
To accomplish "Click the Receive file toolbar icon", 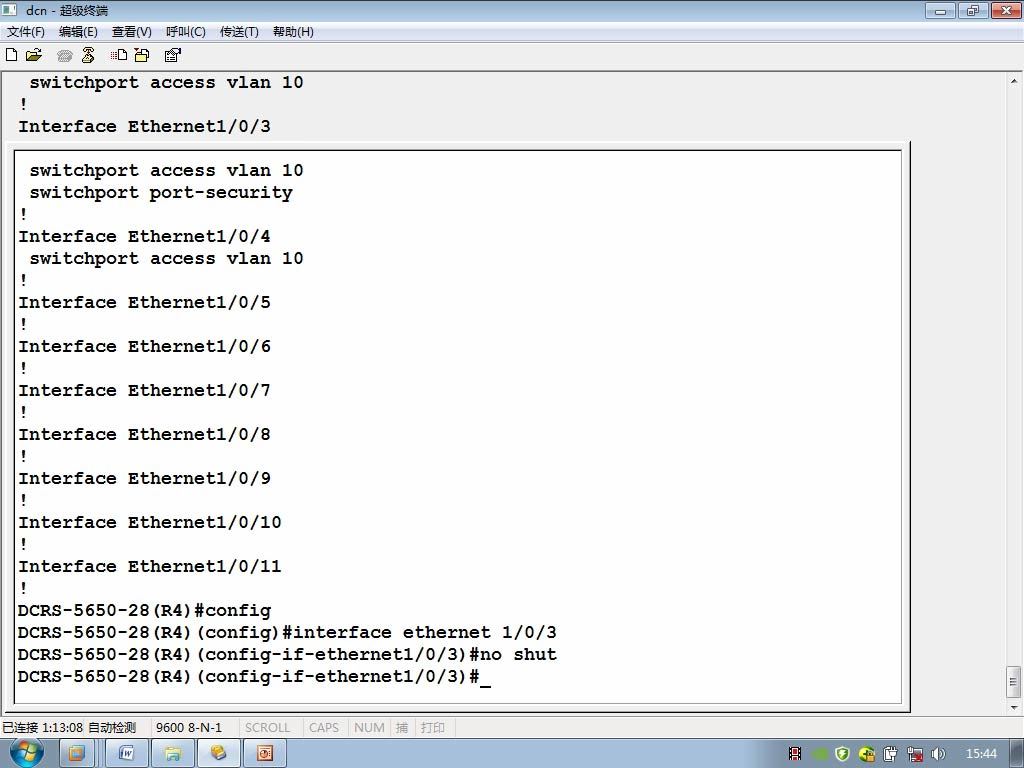I will pyautogui.click(x=142, y=56).
